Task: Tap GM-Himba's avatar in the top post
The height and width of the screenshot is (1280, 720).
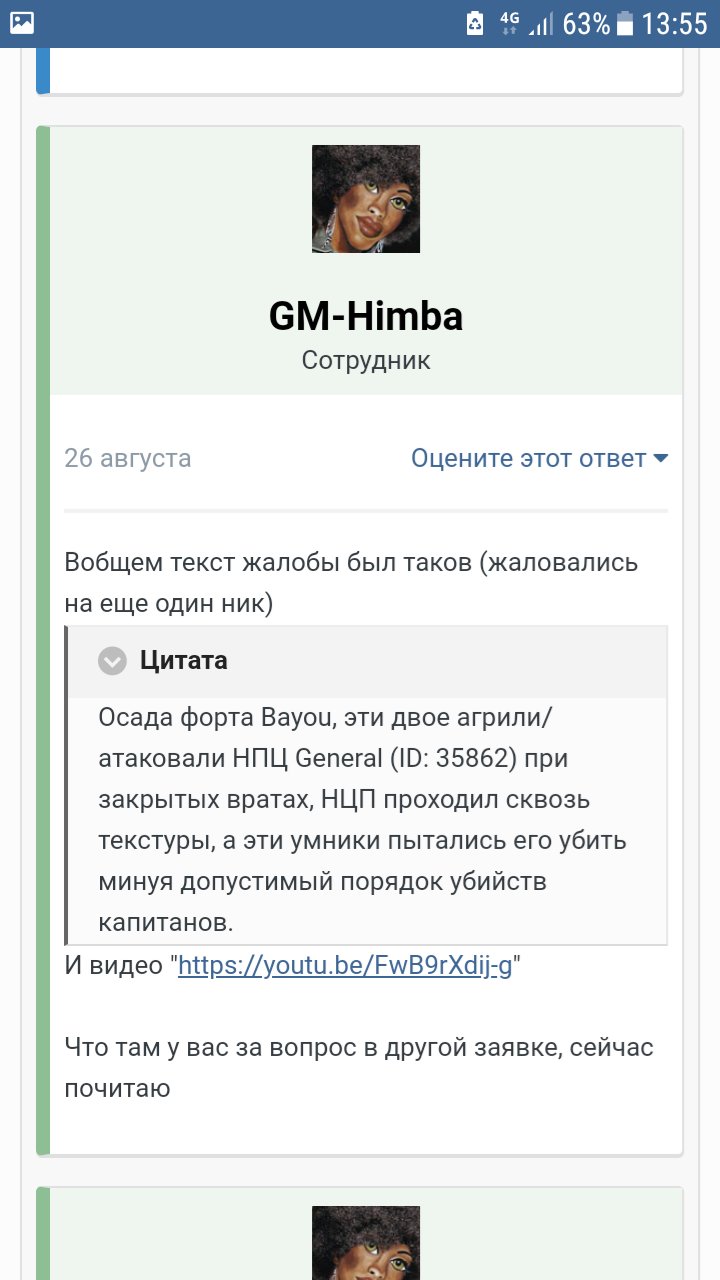Action: [x=366, y=199]
